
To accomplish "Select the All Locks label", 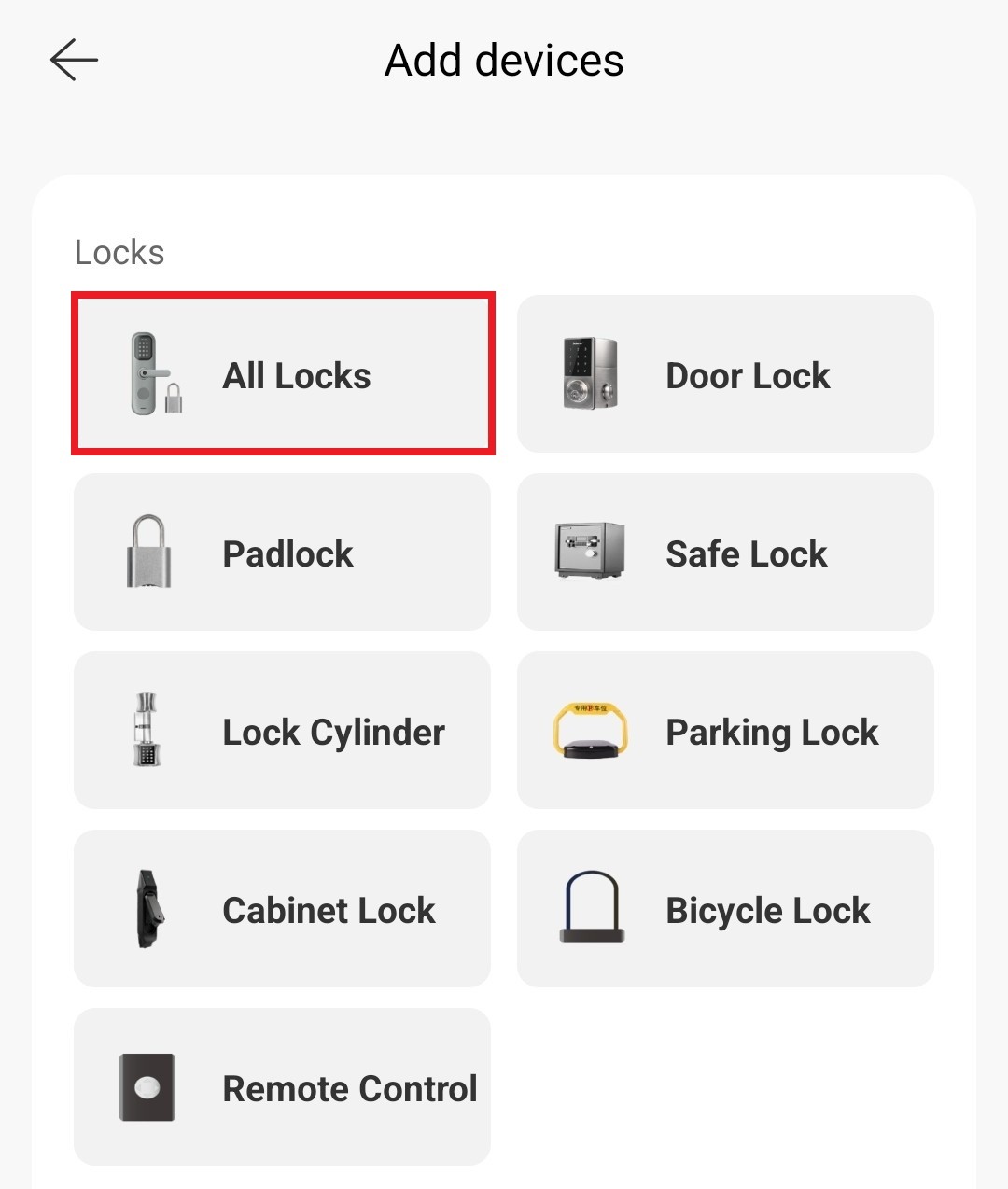I will coord(297,376).
